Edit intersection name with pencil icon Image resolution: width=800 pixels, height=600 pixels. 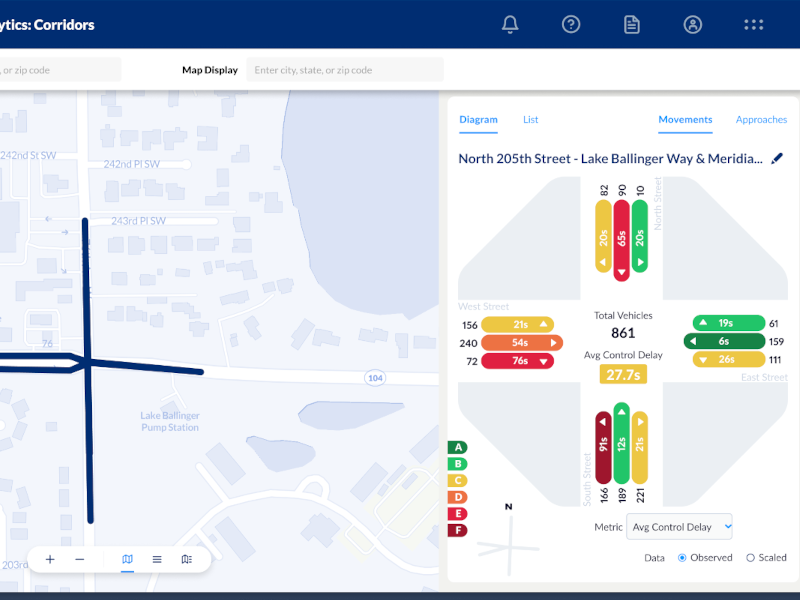click(x=777, y=159)
